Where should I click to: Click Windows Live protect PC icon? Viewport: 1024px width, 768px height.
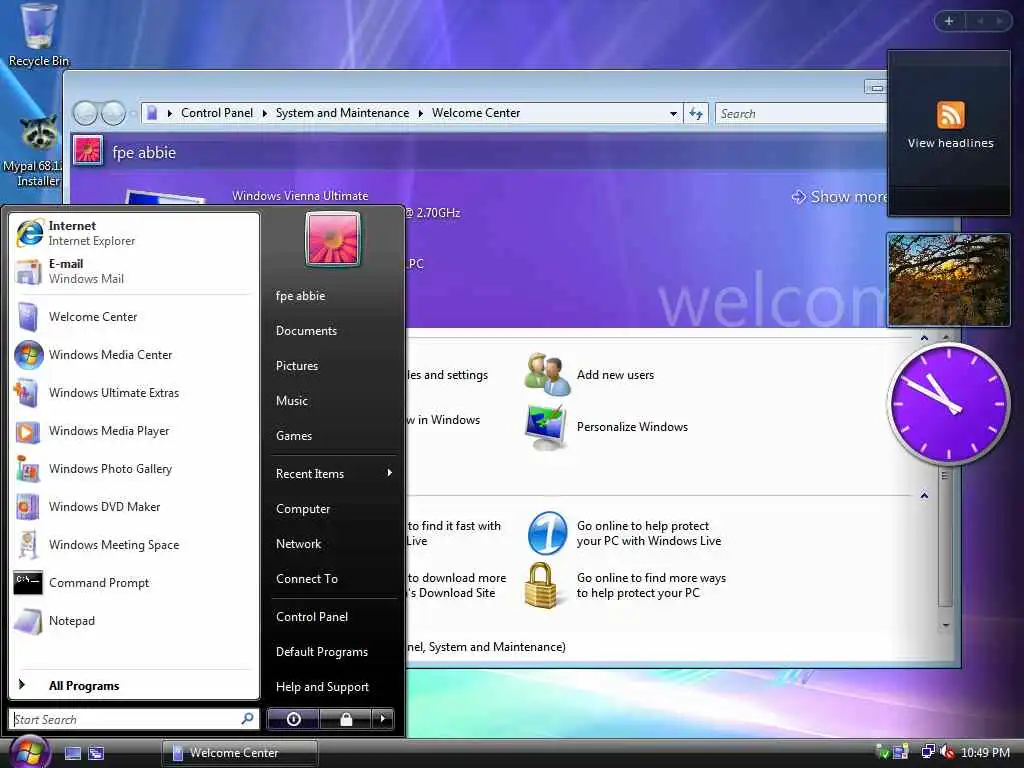pyautogui.click(x=547, y=534)
